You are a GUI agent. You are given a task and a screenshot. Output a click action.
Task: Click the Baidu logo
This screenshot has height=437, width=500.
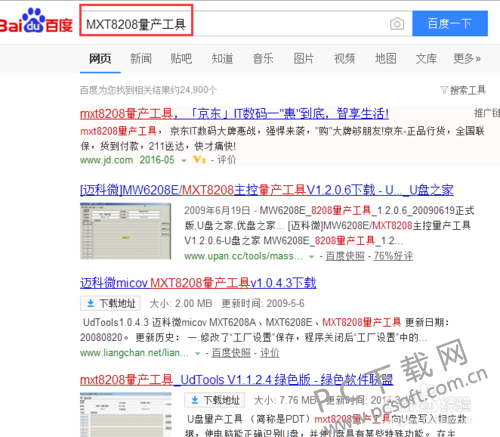click(36, 21)
